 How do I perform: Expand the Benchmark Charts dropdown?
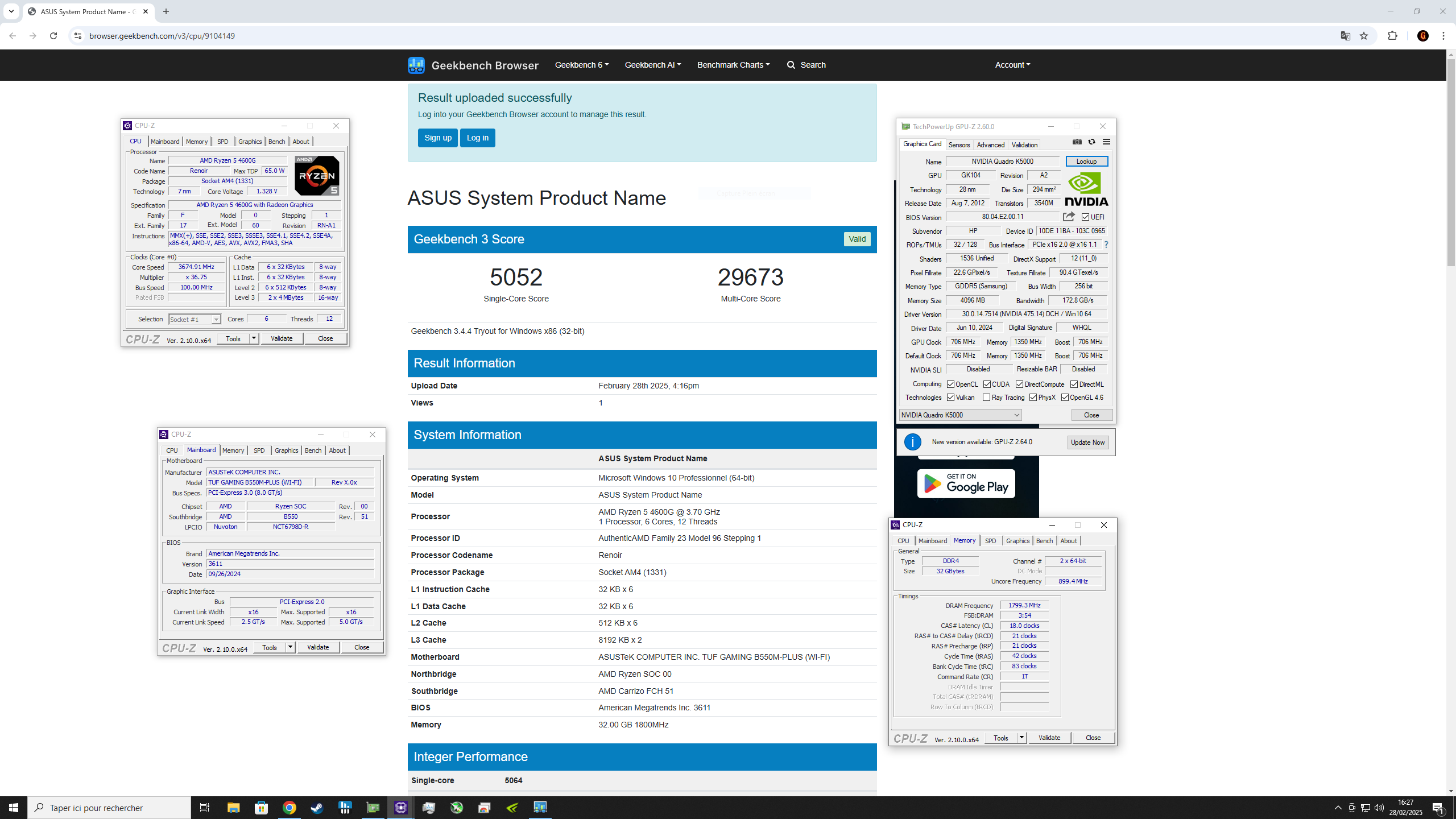point(733,65)
